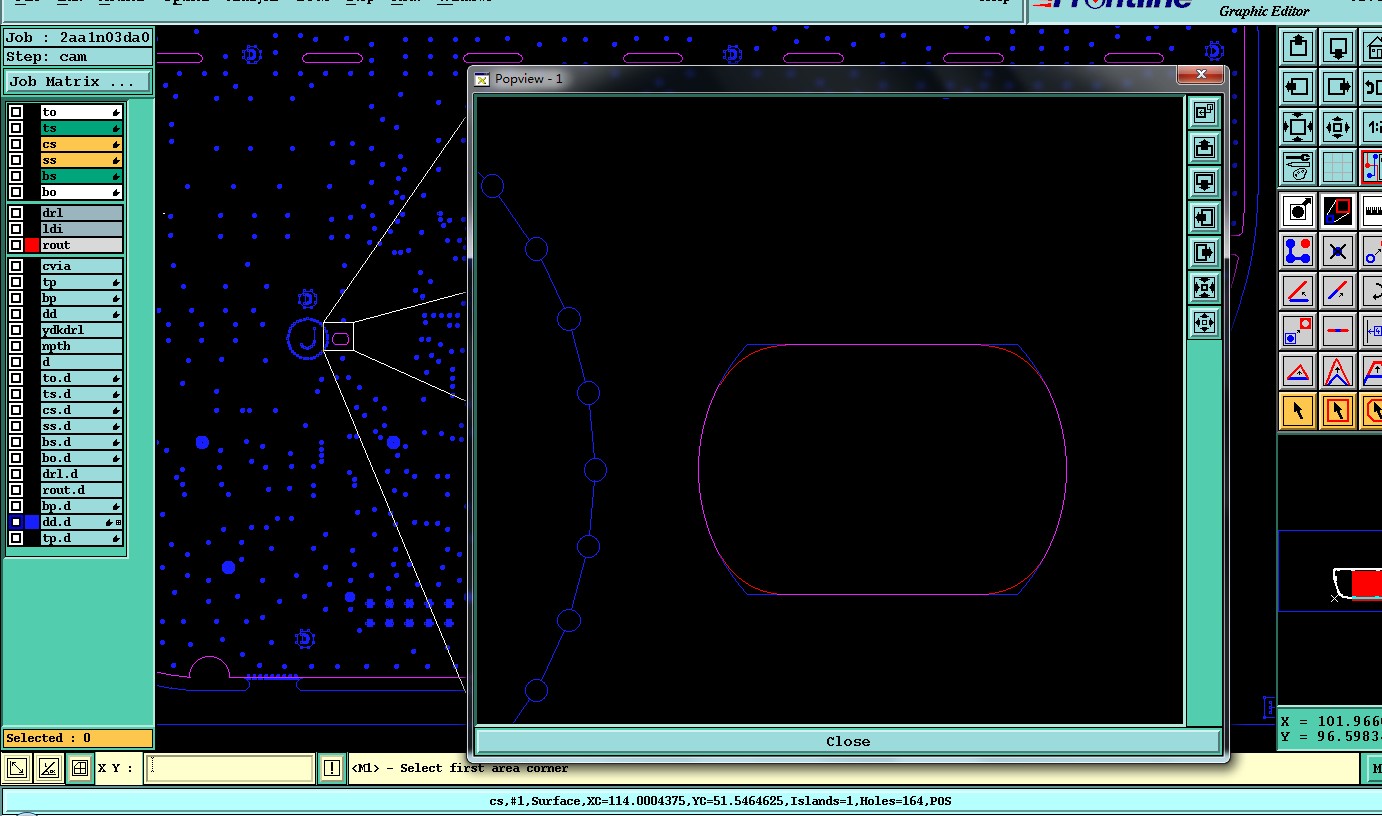Toggle display checkbox for layer rout
The image size is (1382, 816).
pyautogui.click(x=16, y=245)
